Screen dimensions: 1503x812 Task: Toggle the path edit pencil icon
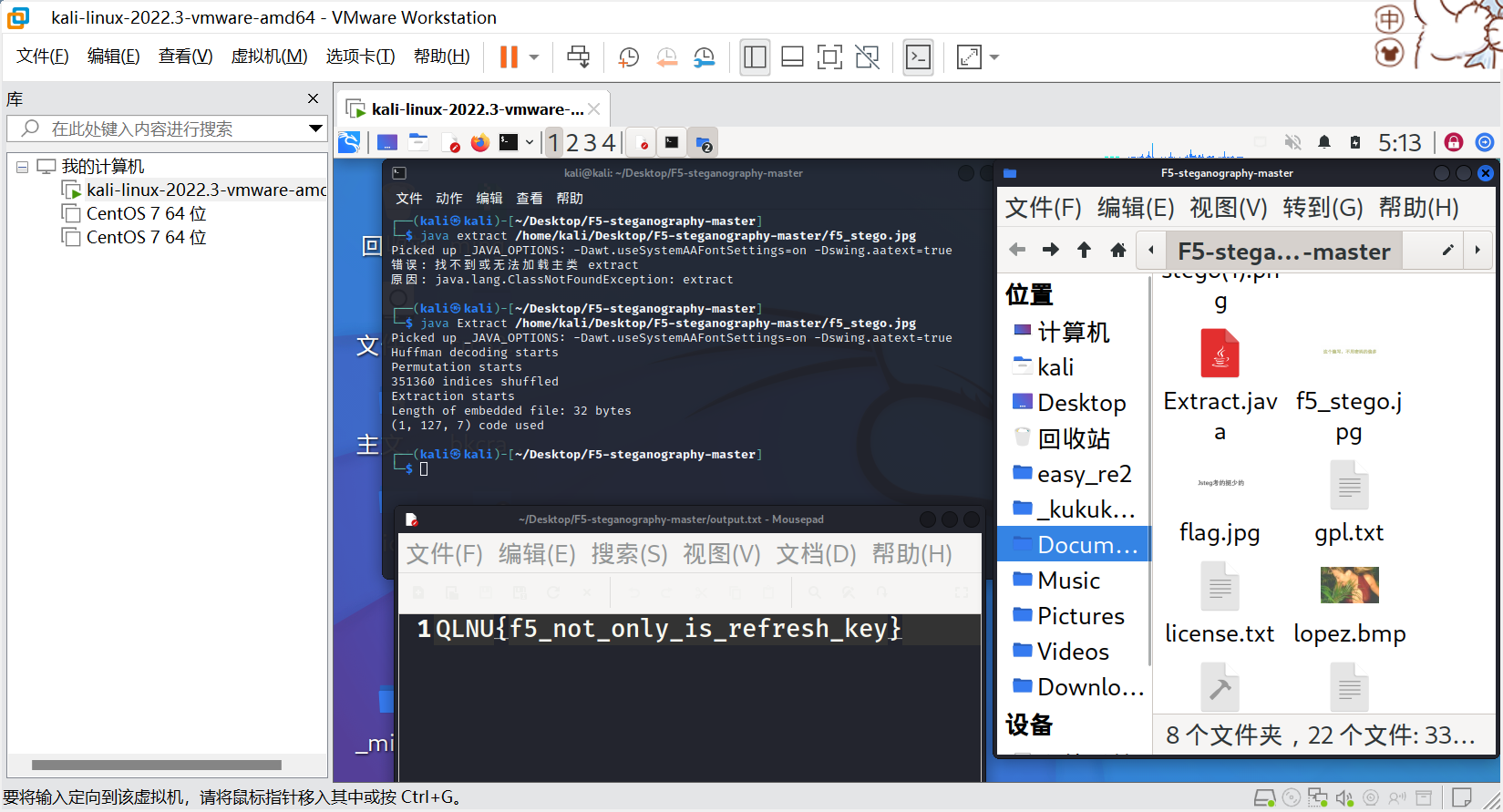tap(1447, 250)
